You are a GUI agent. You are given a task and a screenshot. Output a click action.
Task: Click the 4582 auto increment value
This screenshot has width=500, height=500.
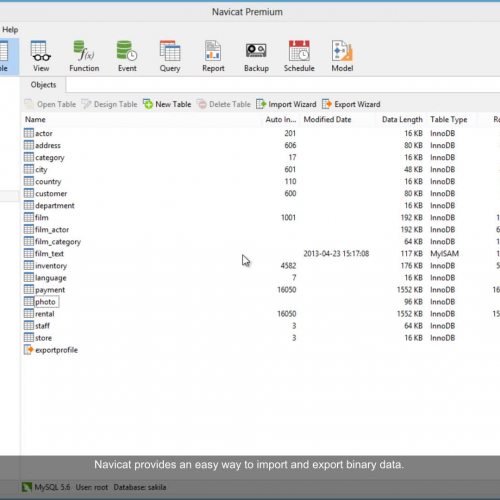tap(288, 266)
